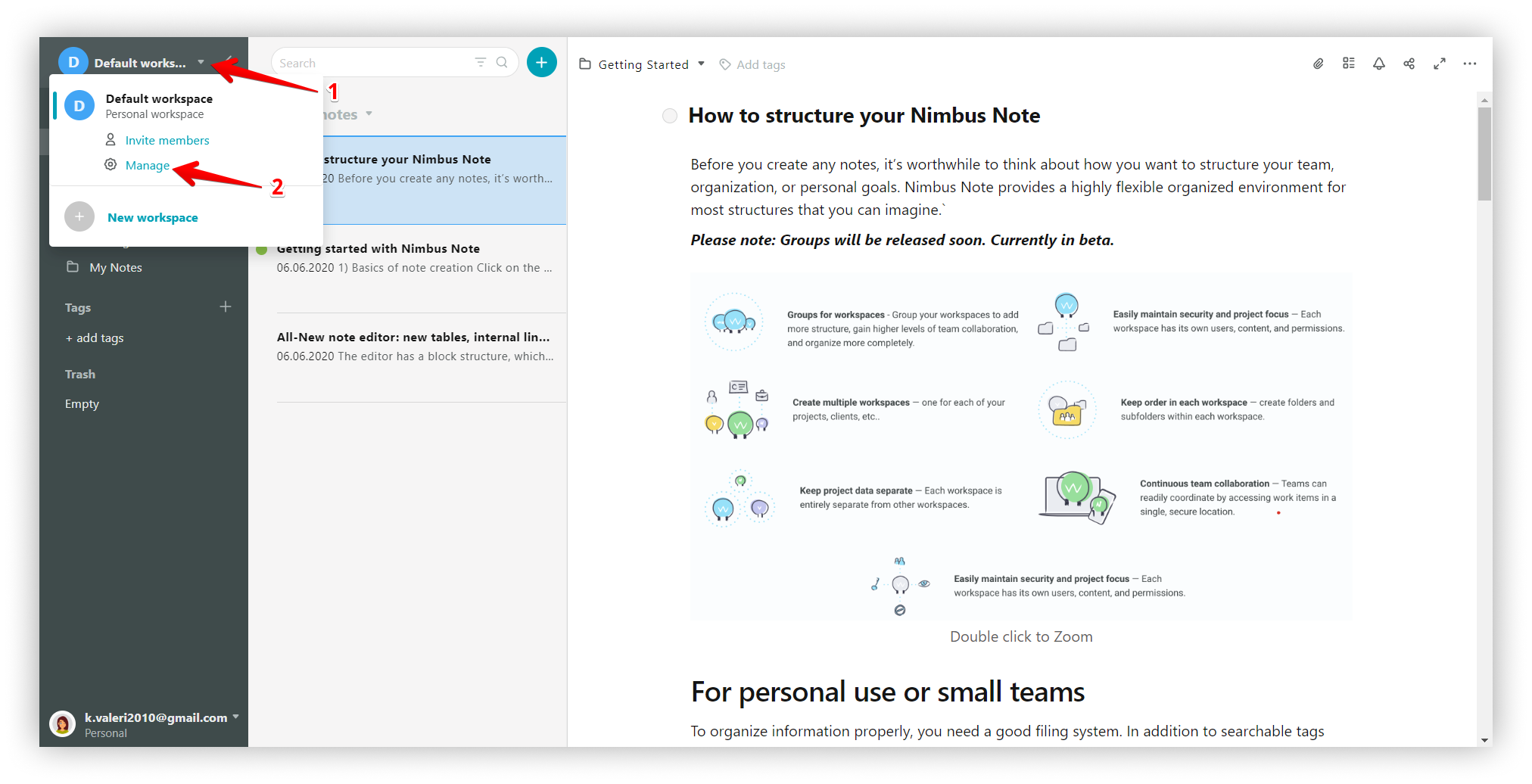Click the vertical scrollbar thumb

coord(1484,153)
